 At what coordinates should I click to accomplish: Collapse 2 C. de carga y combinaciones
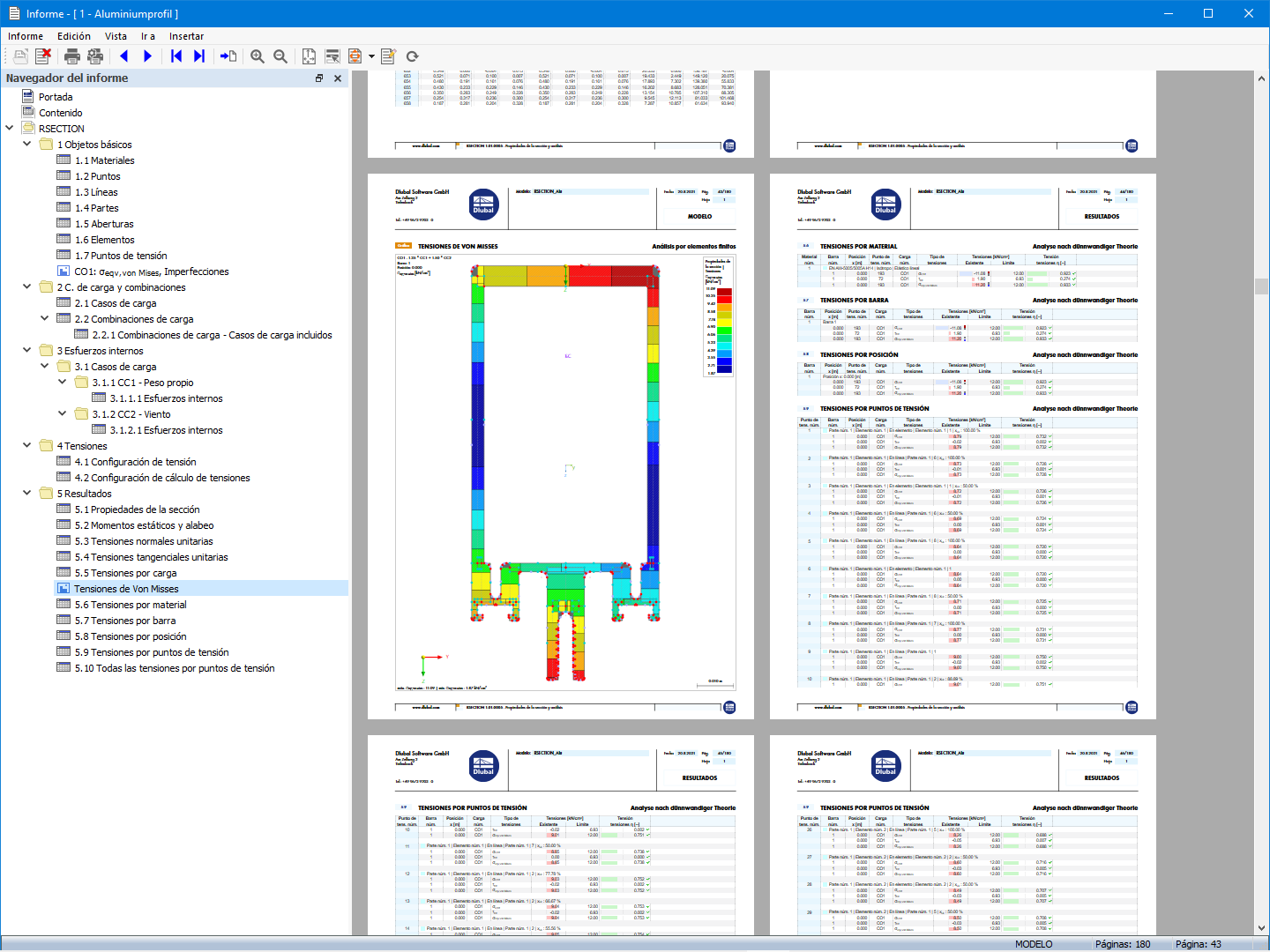[27, 286]
